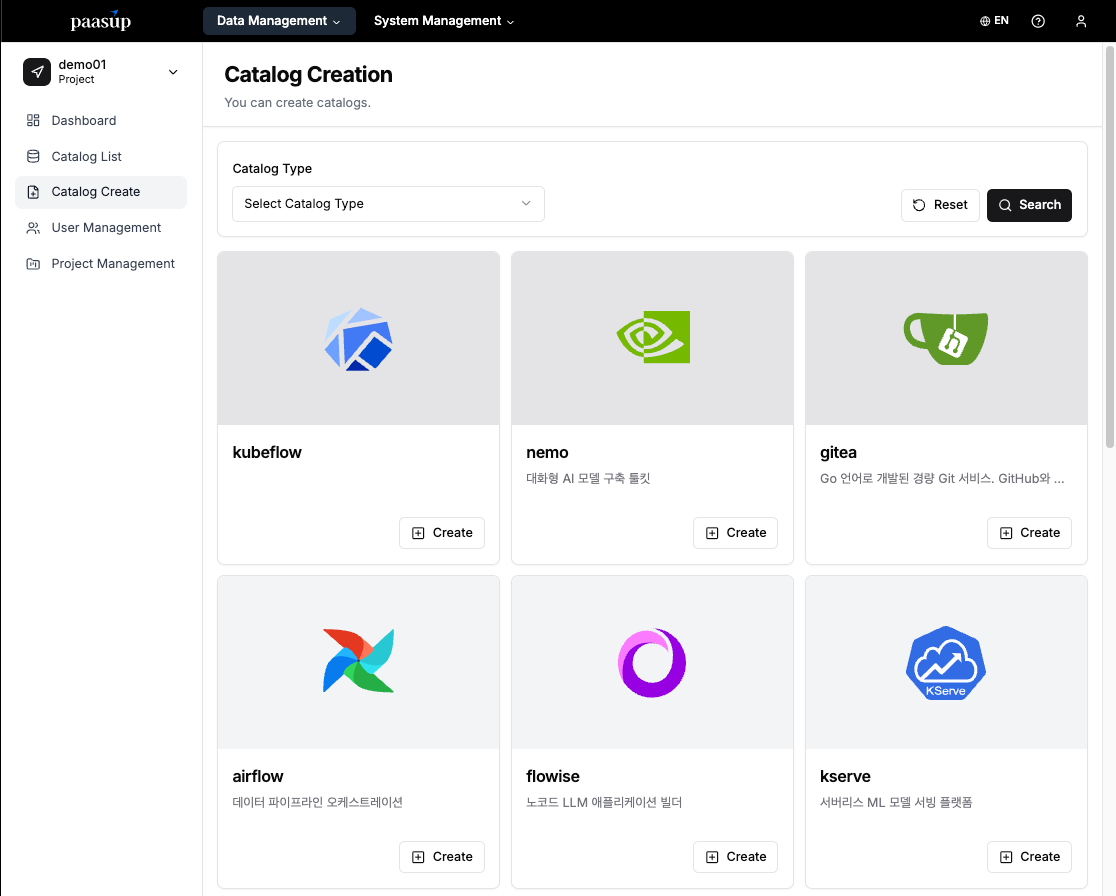Click the gitea description text

coord(942,478)
